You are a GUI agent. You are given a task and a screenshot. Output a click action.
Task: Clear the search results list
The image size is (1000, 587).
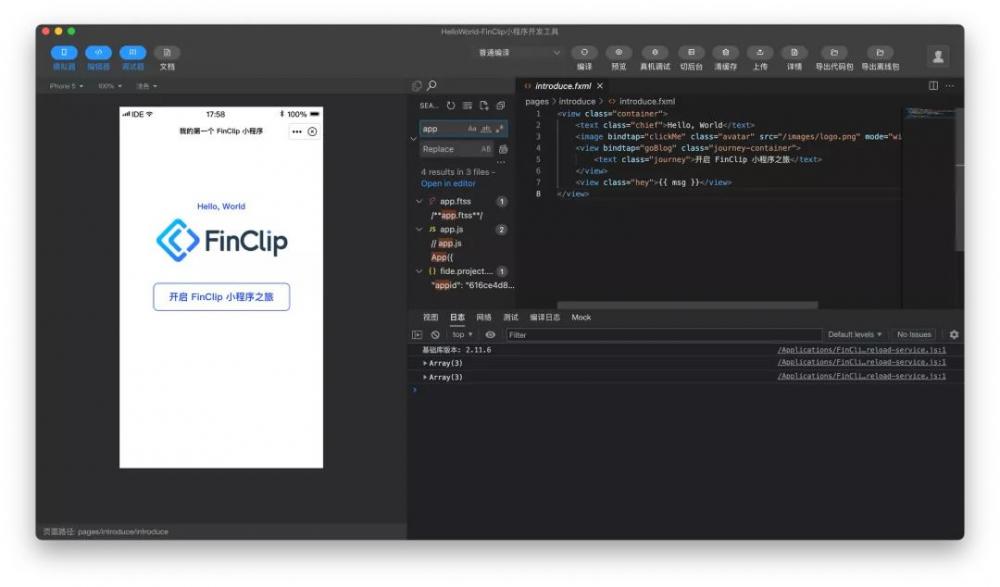467,106
